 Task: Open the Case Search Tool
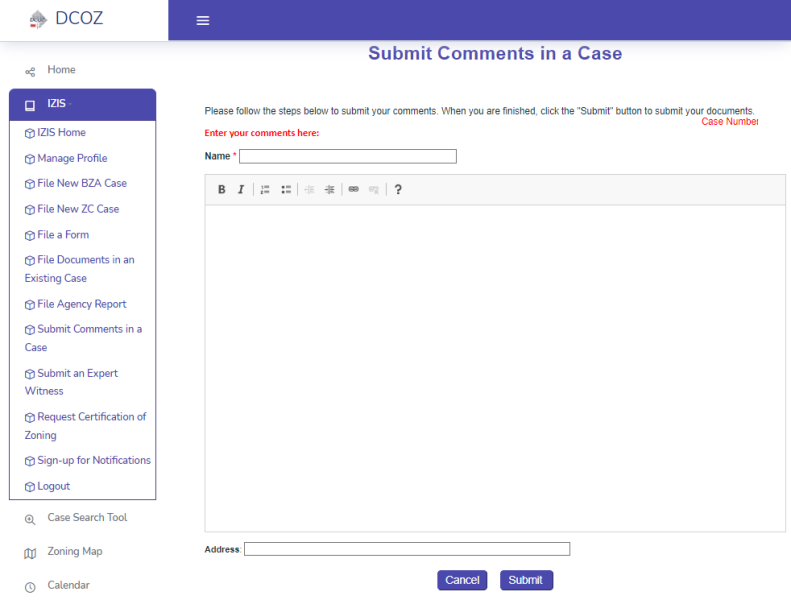[87, 518]
